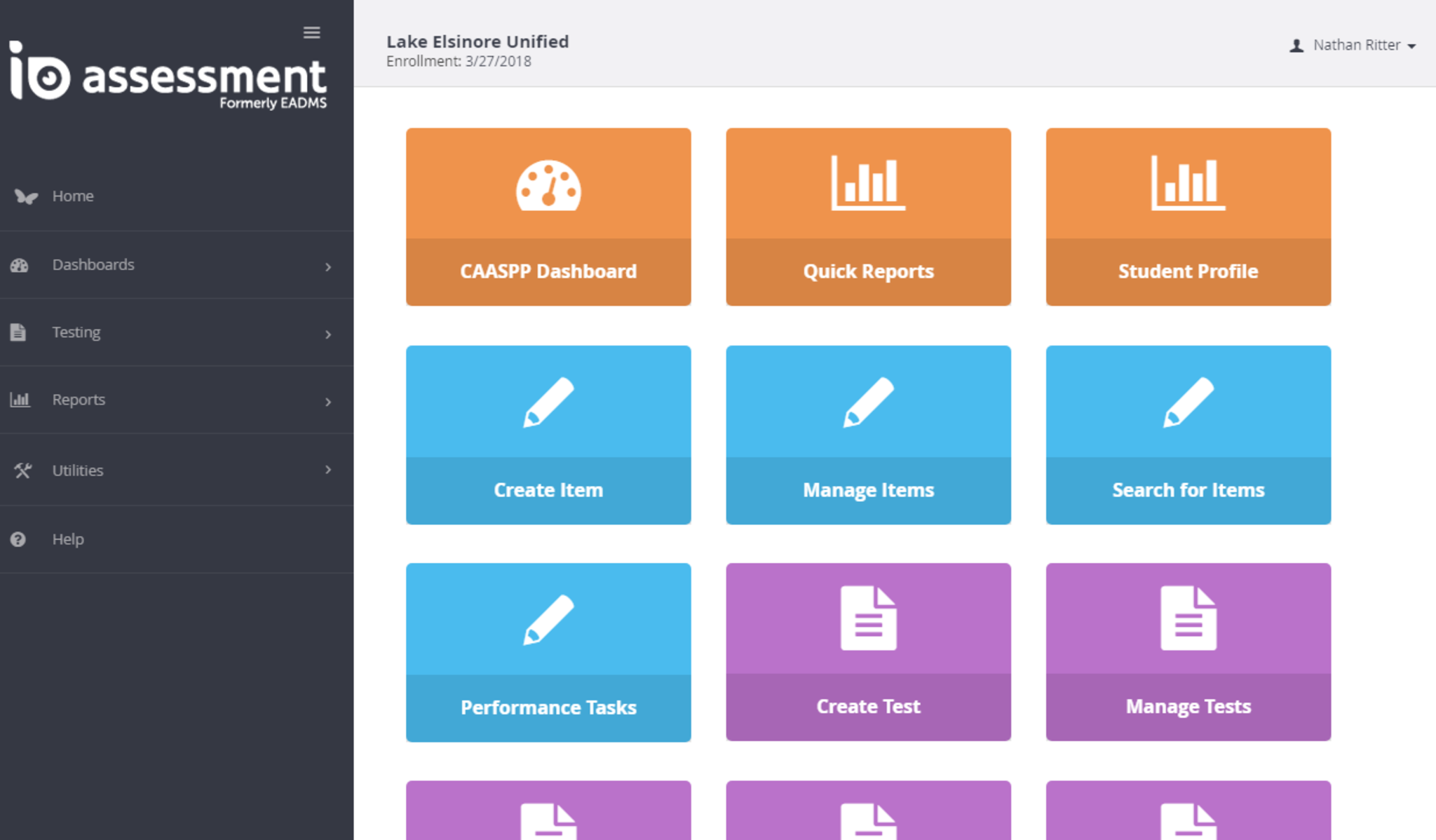Viewport: 1436px width, 840px height.
Task: Click the pencil icon on Create Item tile
Action: click(x=548, y=402)
